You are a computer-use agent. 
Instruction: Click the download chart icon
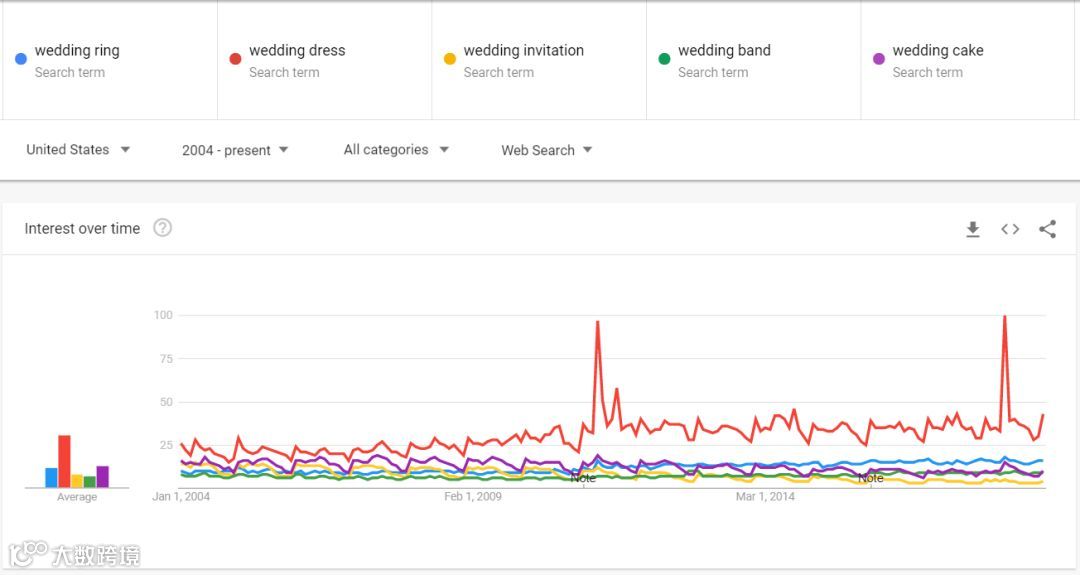click(973, 229)
